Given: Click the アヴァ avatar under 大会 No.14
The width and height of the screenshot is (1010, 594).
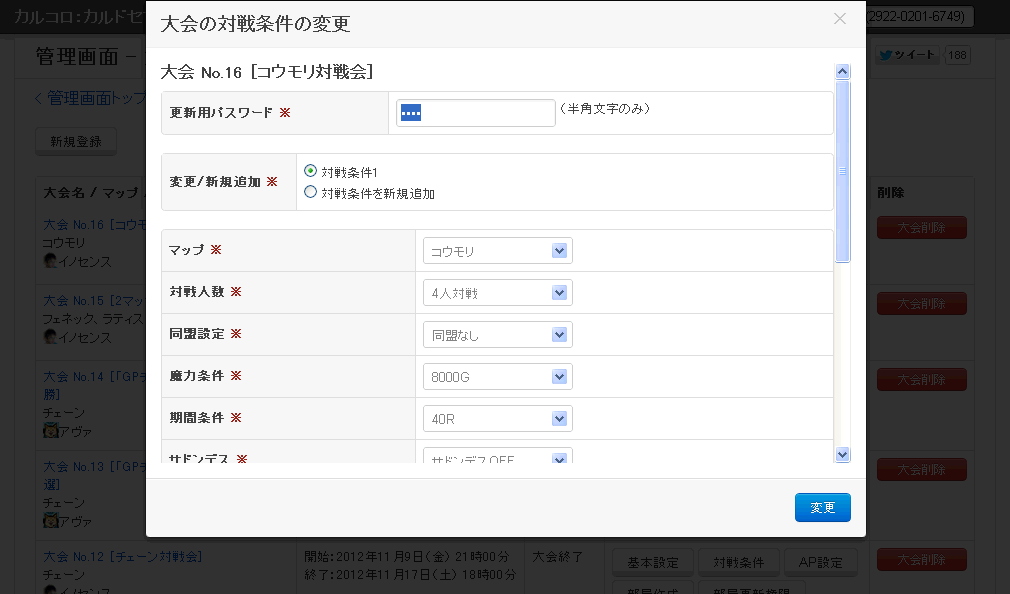Looking at the screenshot, I should 49,430.
